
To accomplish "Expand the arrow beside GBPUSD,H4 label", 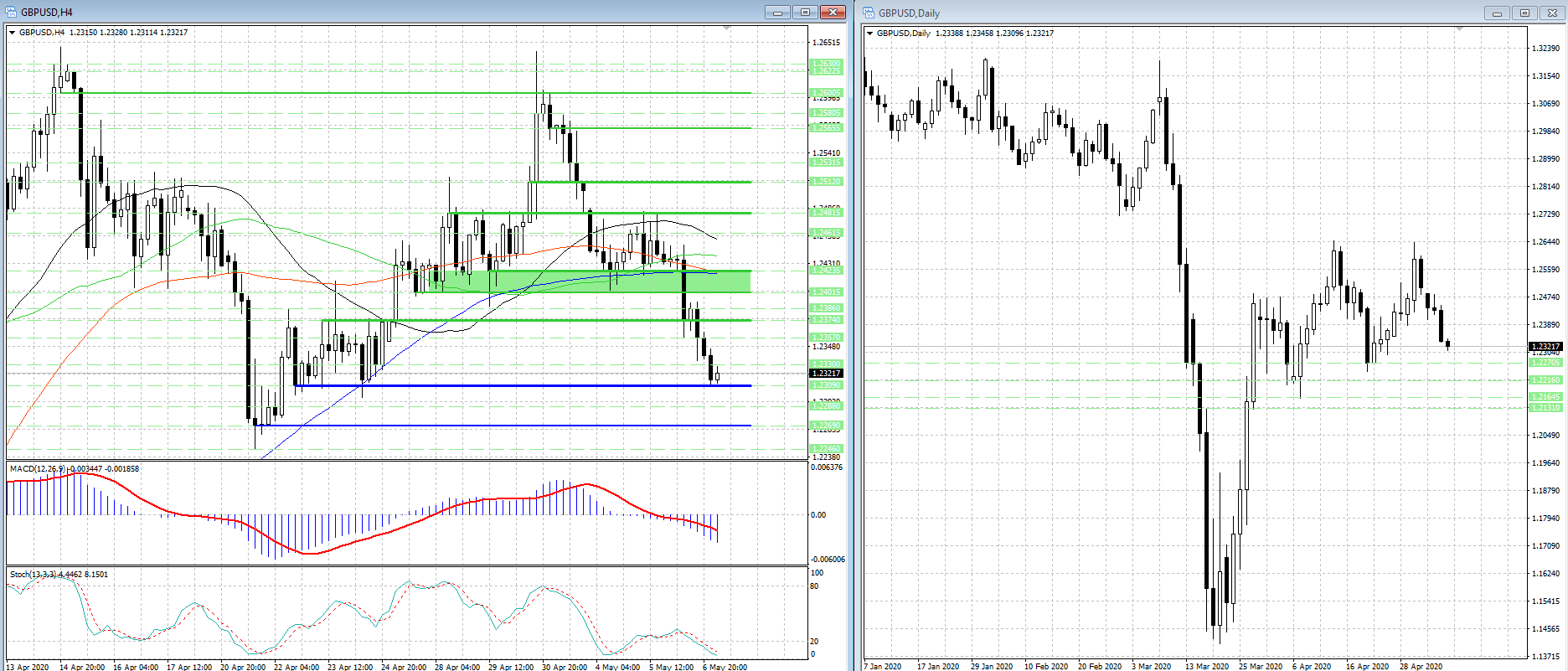I will point(12,33).
